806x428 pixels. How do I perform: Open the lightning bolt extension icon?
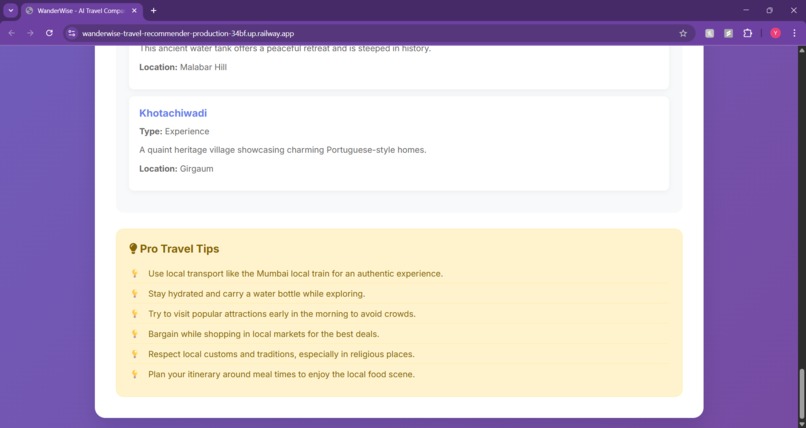coord(728,33)
